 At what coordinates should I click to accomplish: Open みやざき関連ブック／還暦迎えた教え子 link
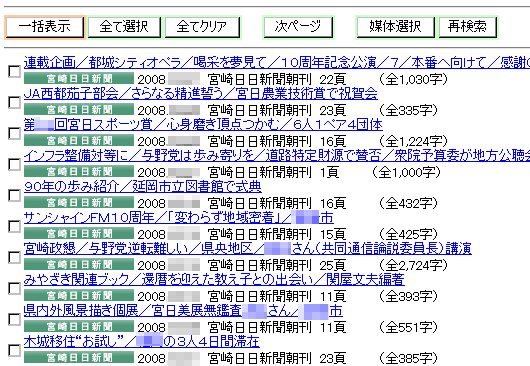[x=214, y=279]
